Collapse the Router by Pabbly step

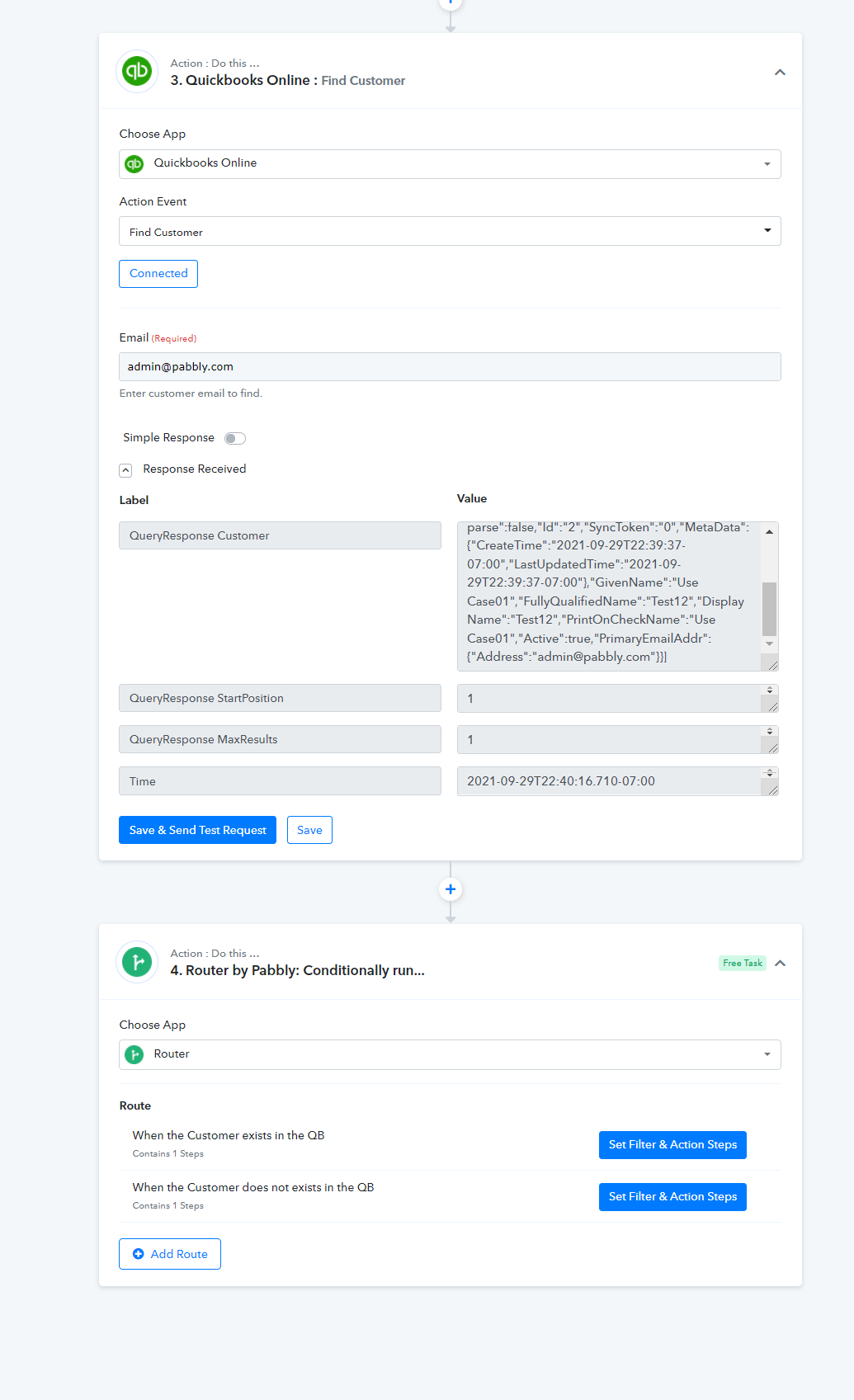780,963
